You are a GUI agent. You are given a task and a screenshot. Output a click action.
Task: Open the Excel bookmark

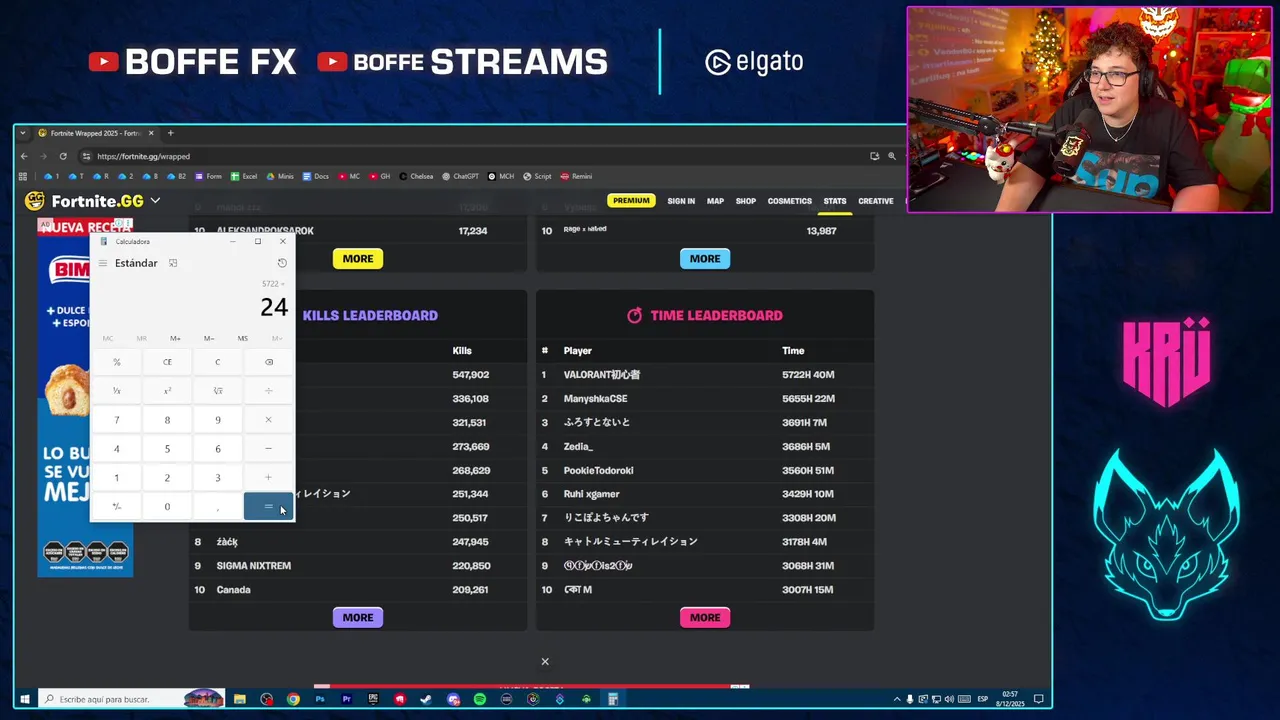[244, 176]
